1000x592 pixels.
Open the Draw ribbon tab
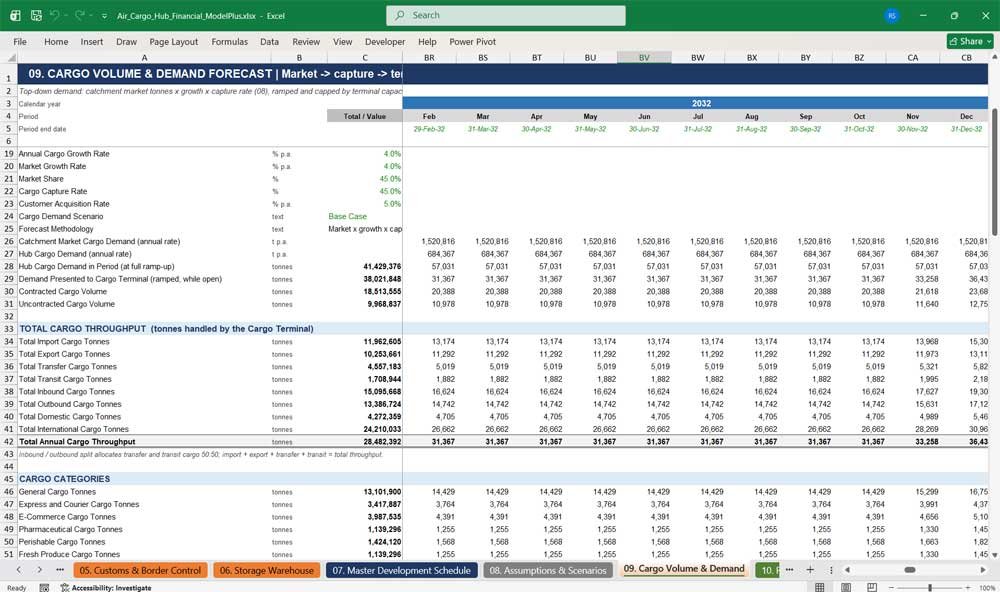[126, 41]
